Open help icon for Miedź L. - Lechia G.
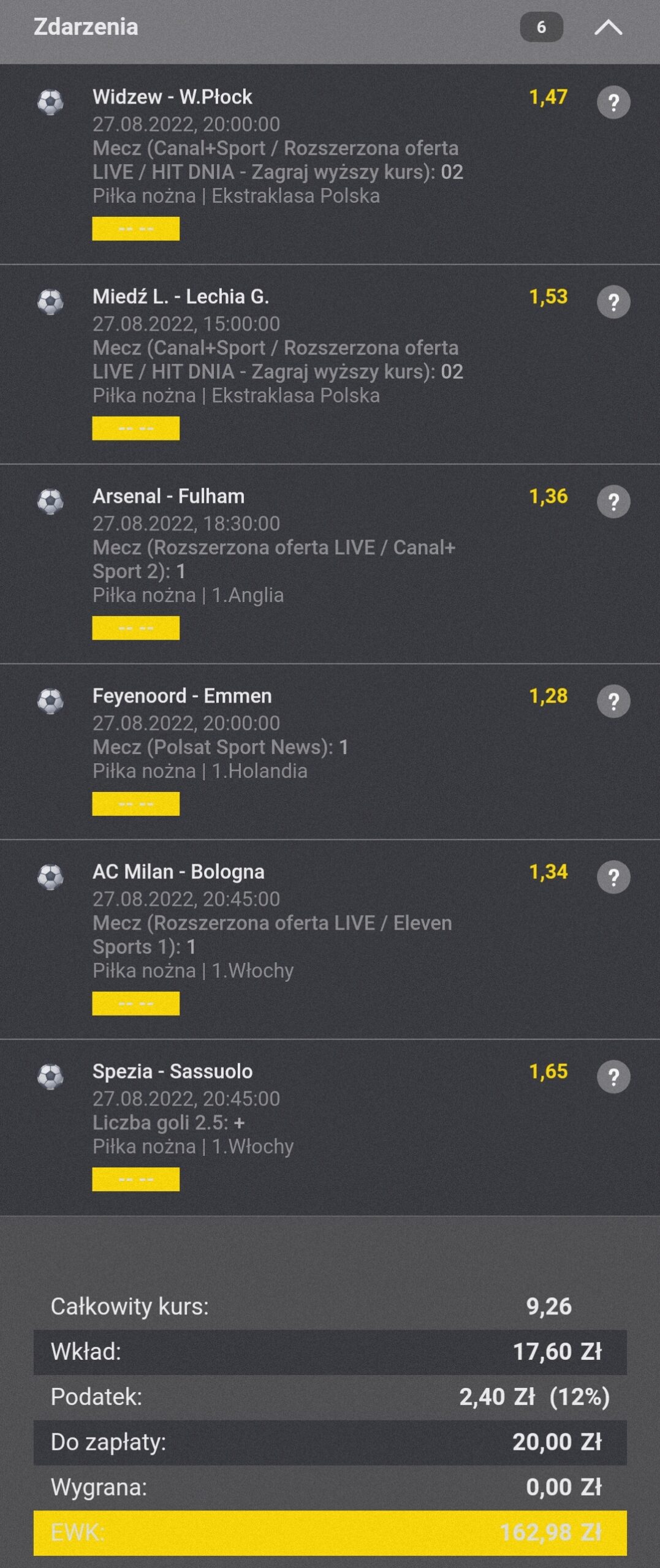The height and width of the screenshot is (1568, 660). (x=613, y=302)
